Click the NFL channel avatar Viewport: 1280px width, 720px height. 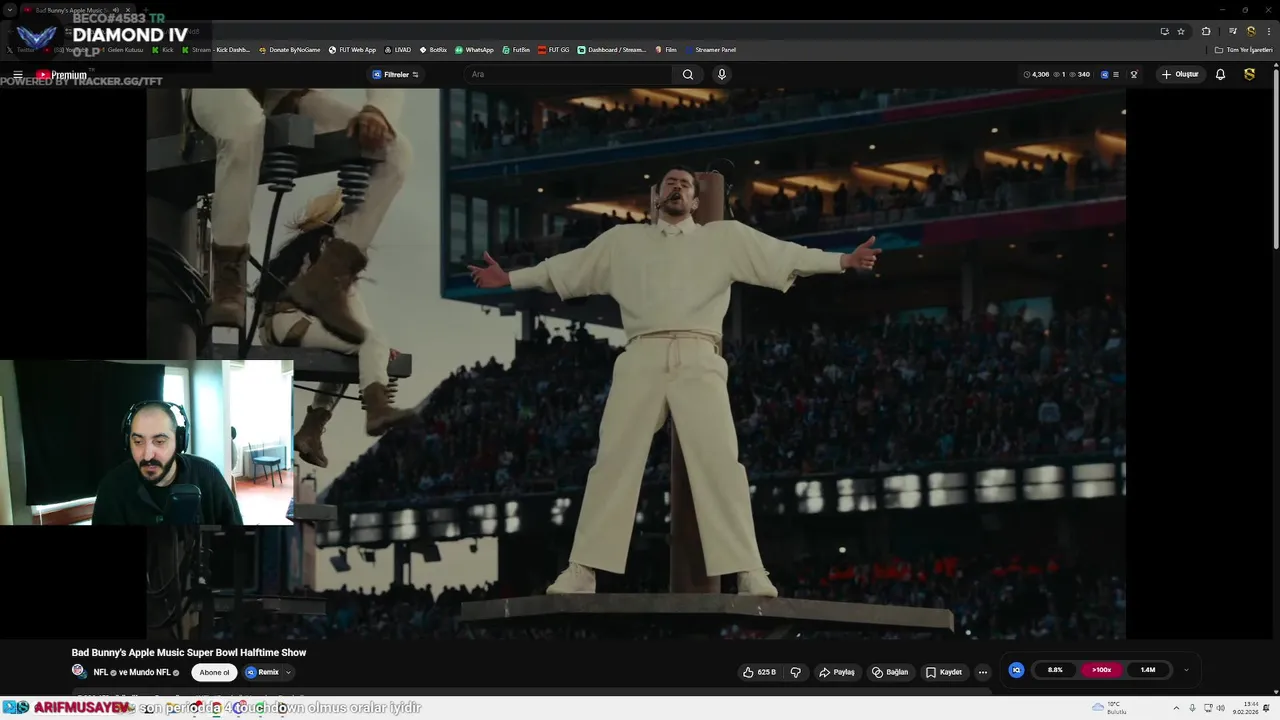[x=79, y=671]
